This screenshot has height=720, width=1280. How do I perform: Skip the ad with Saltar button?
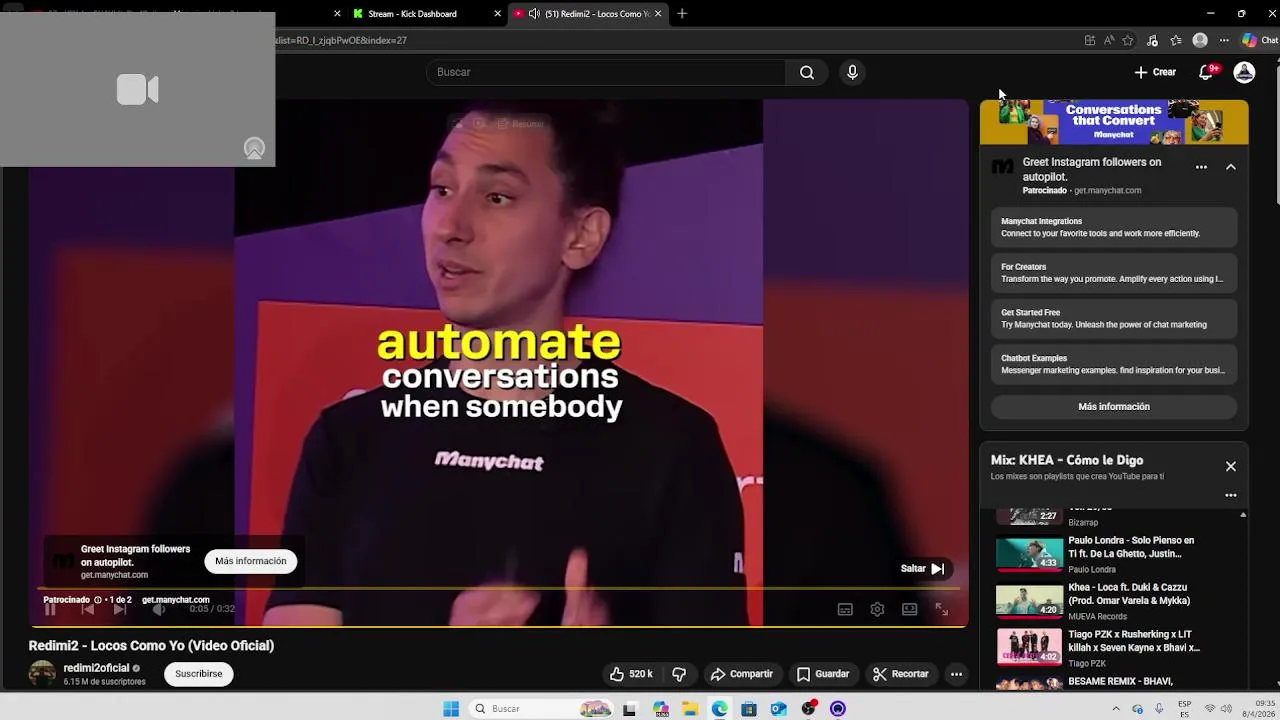923,568
